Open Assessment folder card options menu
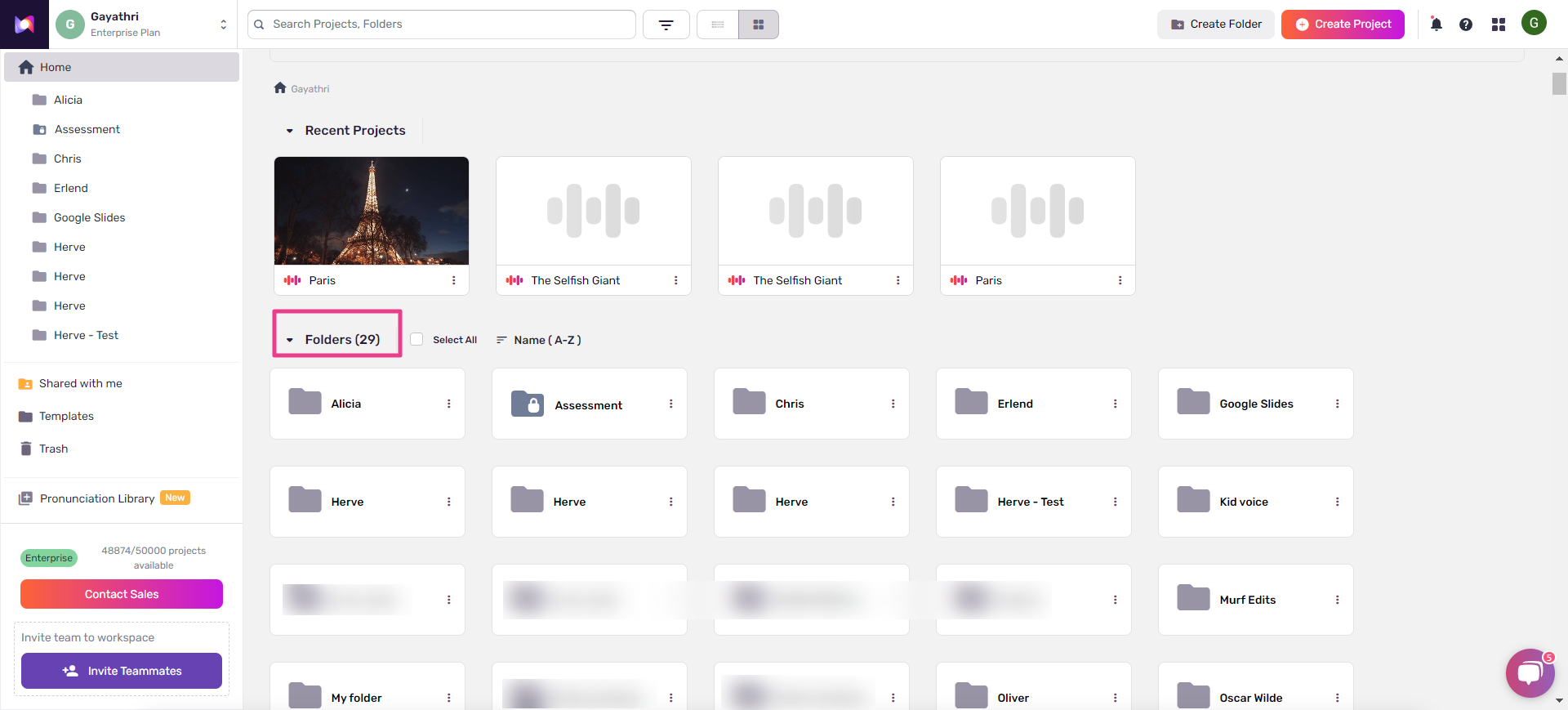Viewport: 1568px width, 710px height. click(x=671, y=404)
